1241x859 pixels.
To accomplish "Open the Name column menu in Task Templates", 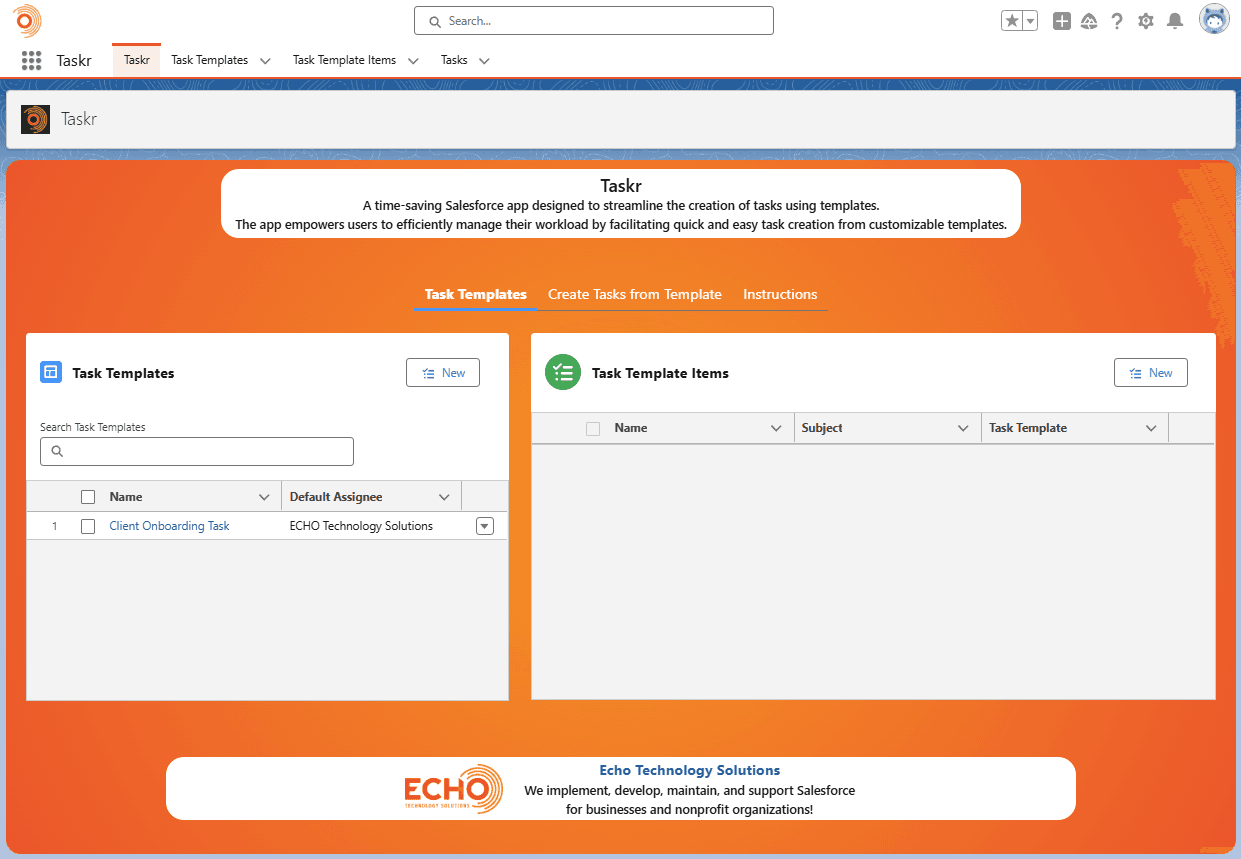I will [x=264, y=497].
